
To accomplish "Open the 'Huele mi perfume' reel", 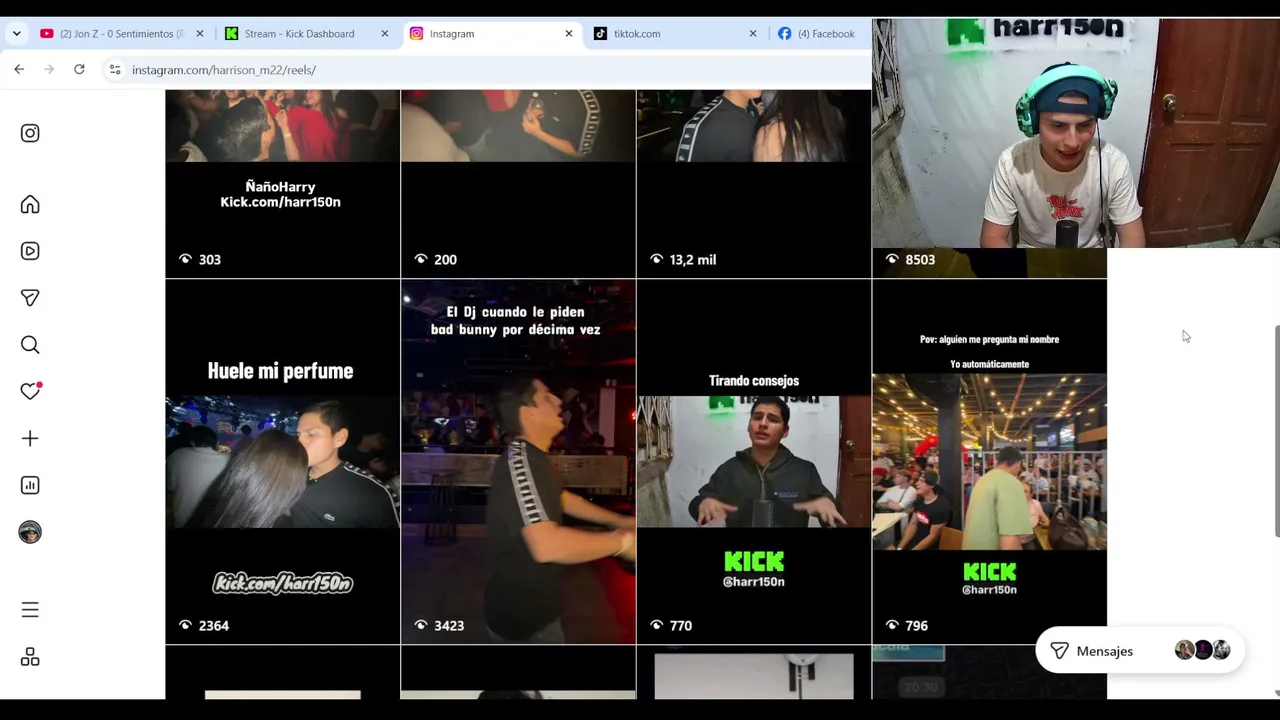I will click(283, 462).
